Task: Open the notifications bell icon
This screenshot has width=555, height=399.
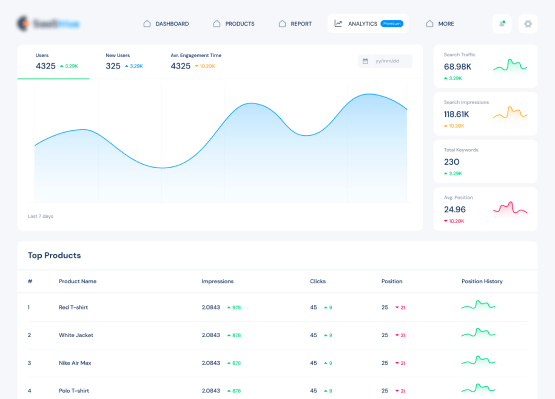Action: (502, 24)
